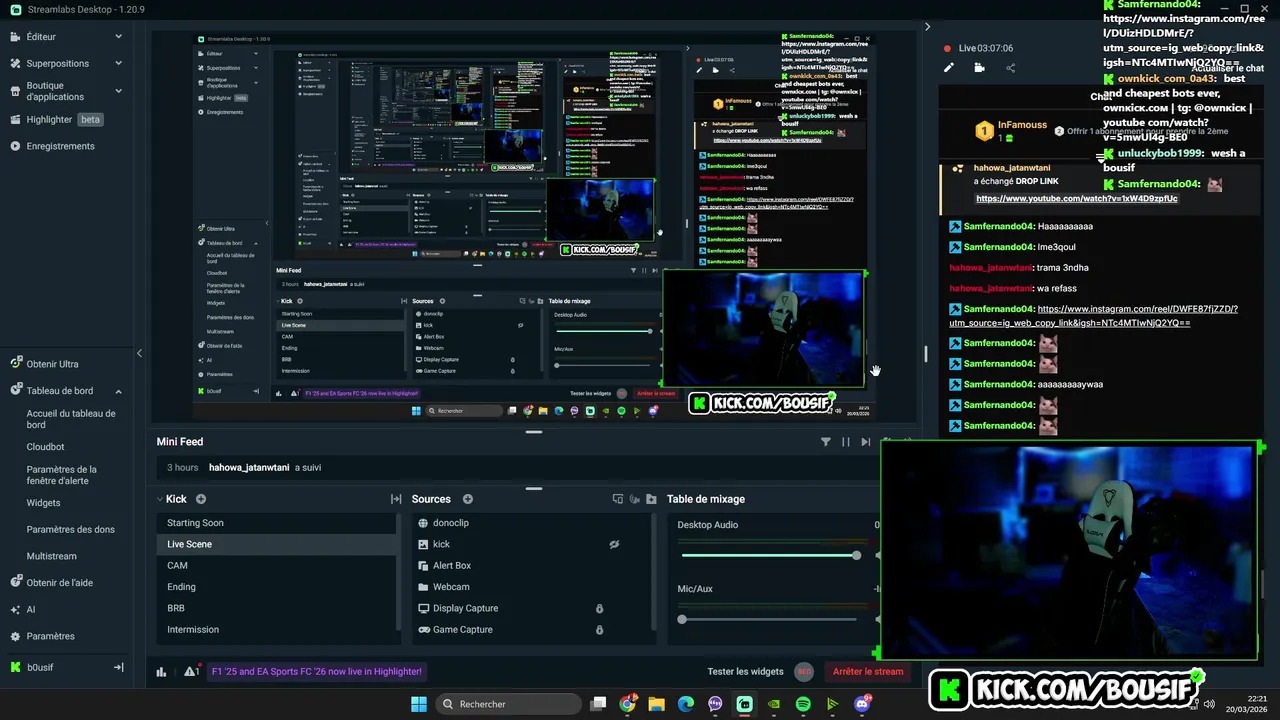Switch to the Intermission scene
This screenshot has width=1280, height=720.
(x=277, y=629)
